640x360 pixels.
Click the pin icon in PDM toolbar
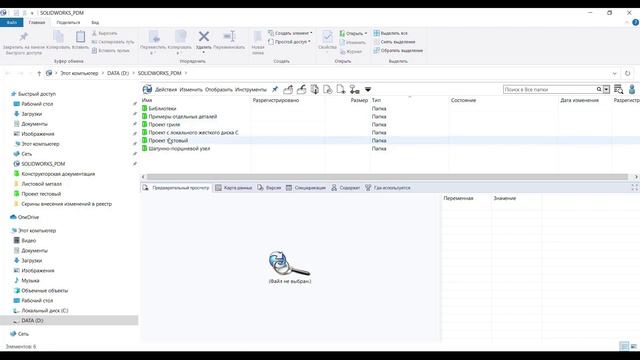coord(275,89)
